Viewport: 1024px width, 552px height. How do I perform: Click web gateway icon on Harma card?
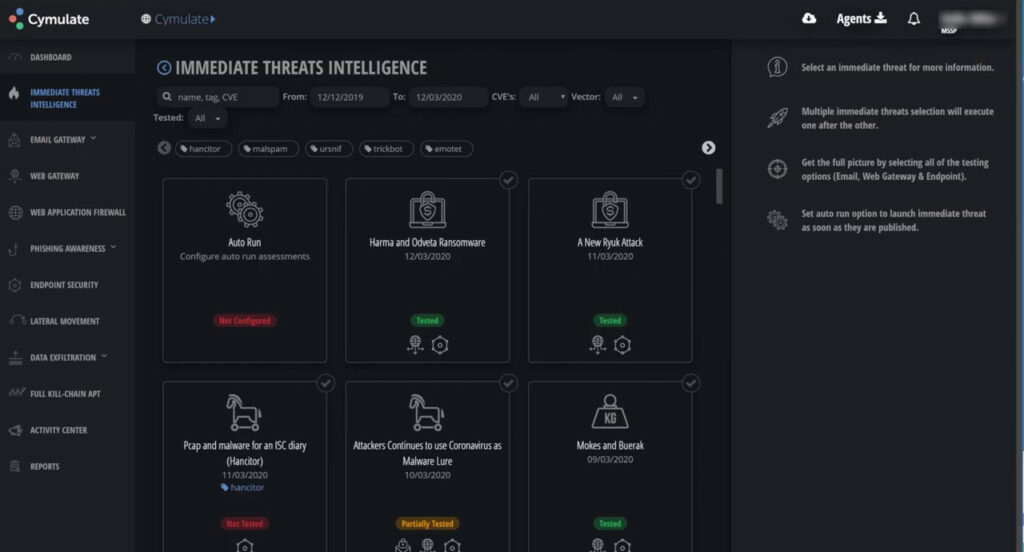coord(415,344)
